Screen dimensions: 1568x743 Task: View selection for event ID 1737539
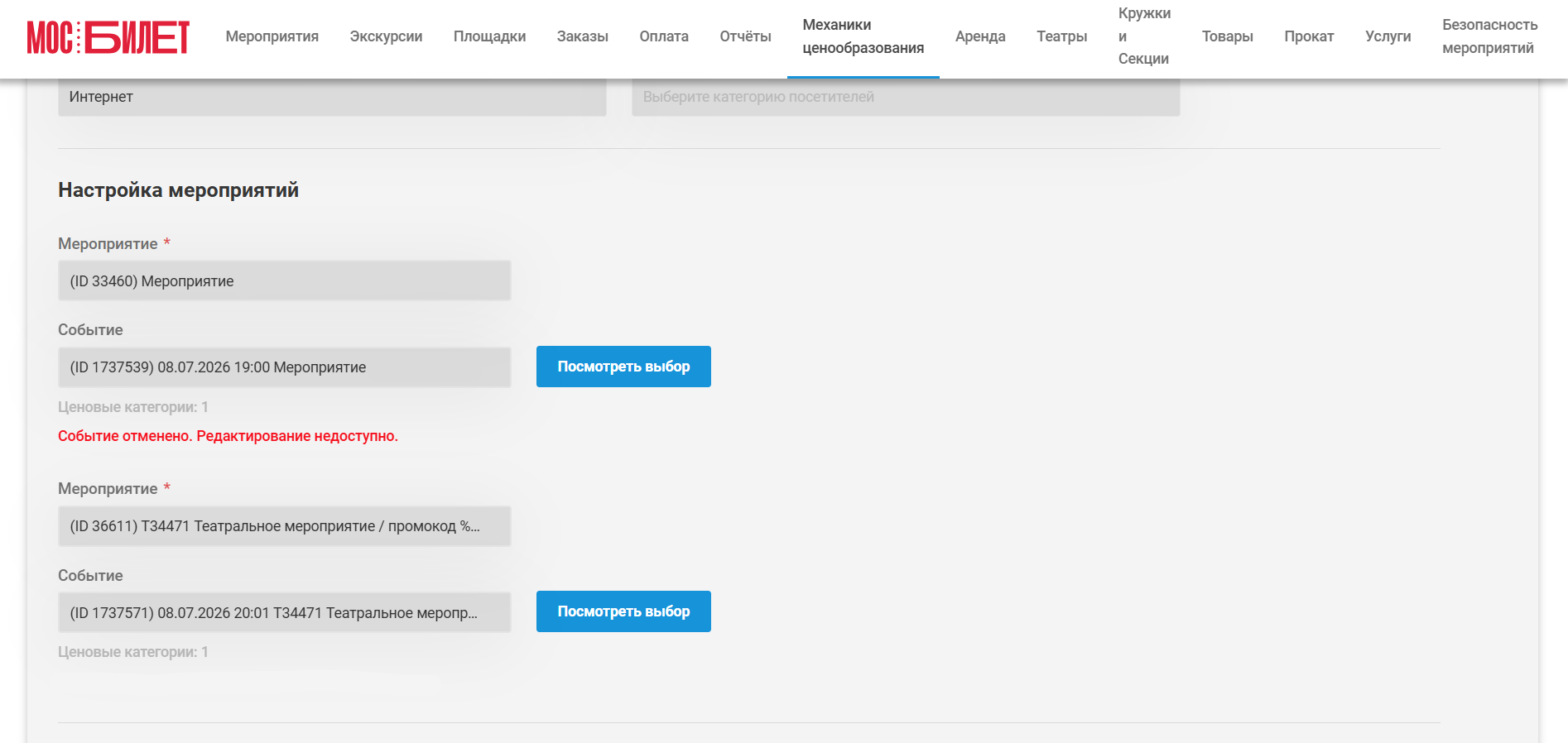tap(623, 367)
